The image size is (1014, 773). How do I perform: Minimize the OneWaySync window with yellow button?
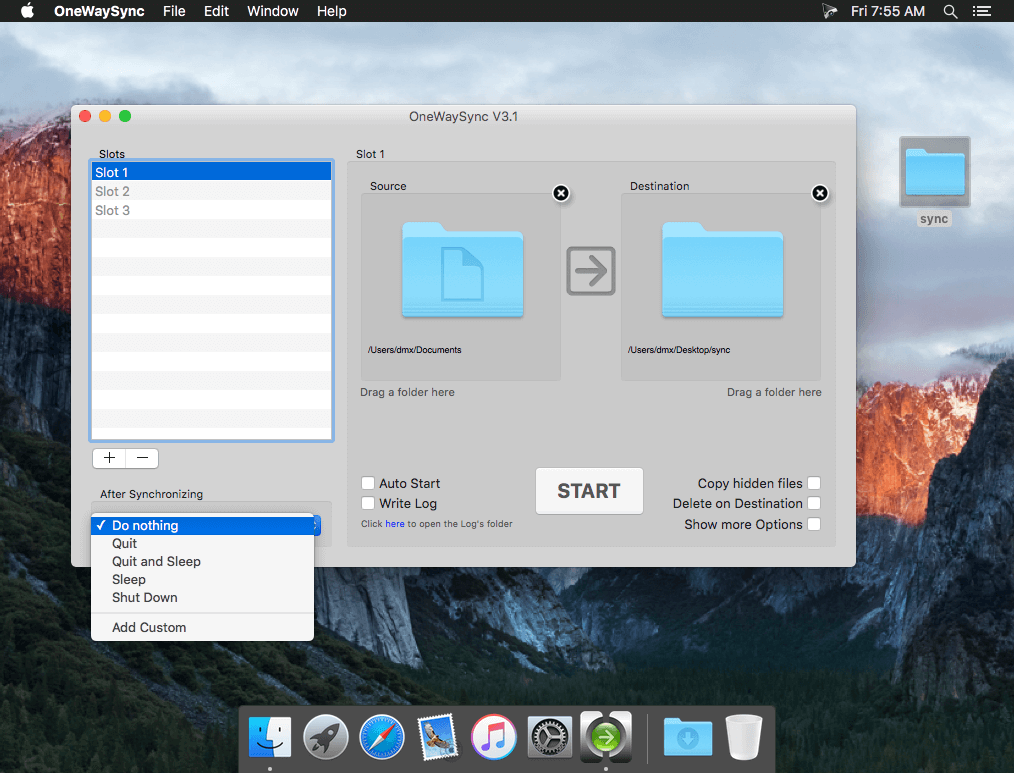[x=105, y=116]
